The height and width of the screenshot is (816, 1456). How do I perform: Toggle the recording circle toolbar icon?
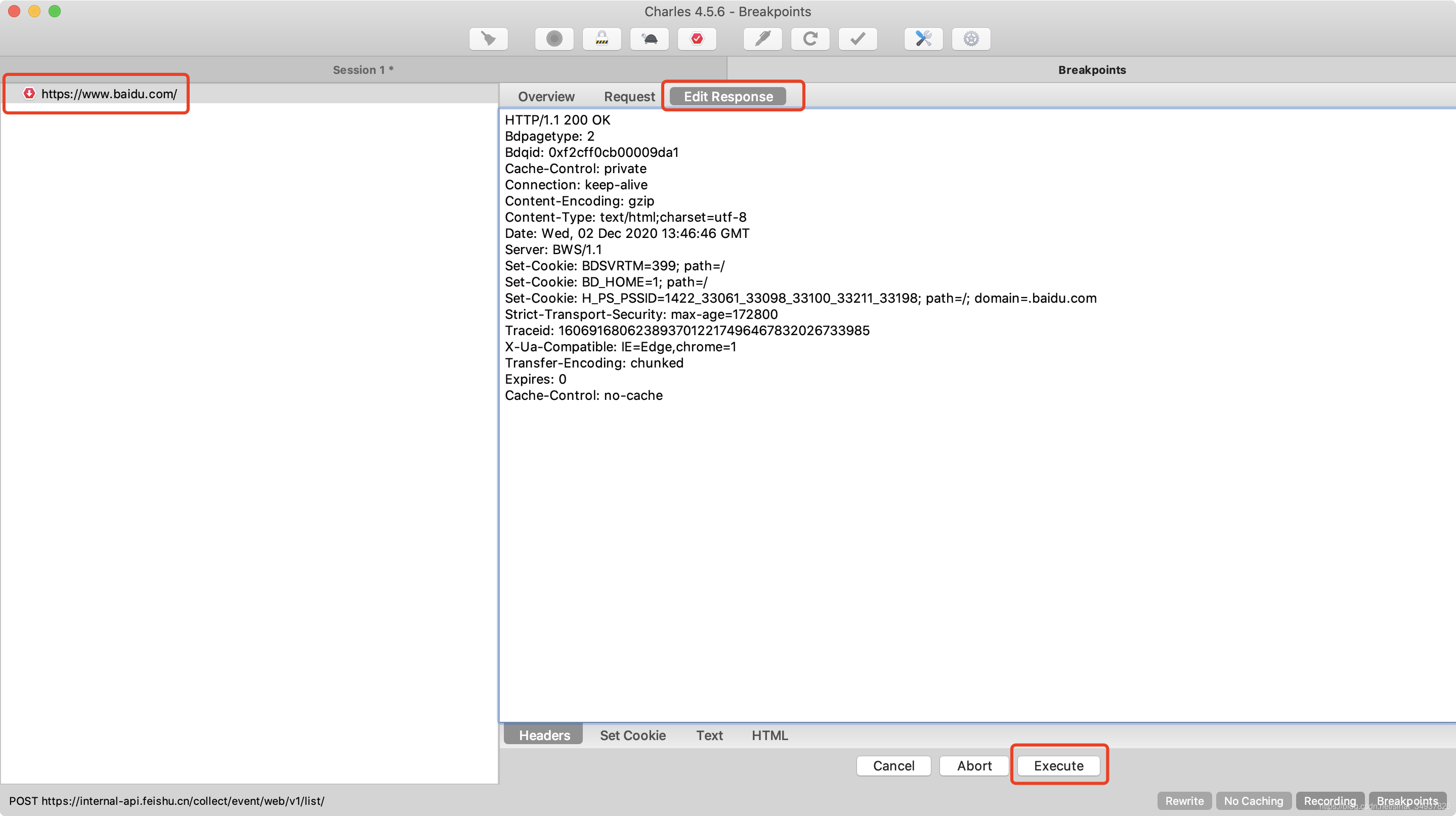click(554, 39)
